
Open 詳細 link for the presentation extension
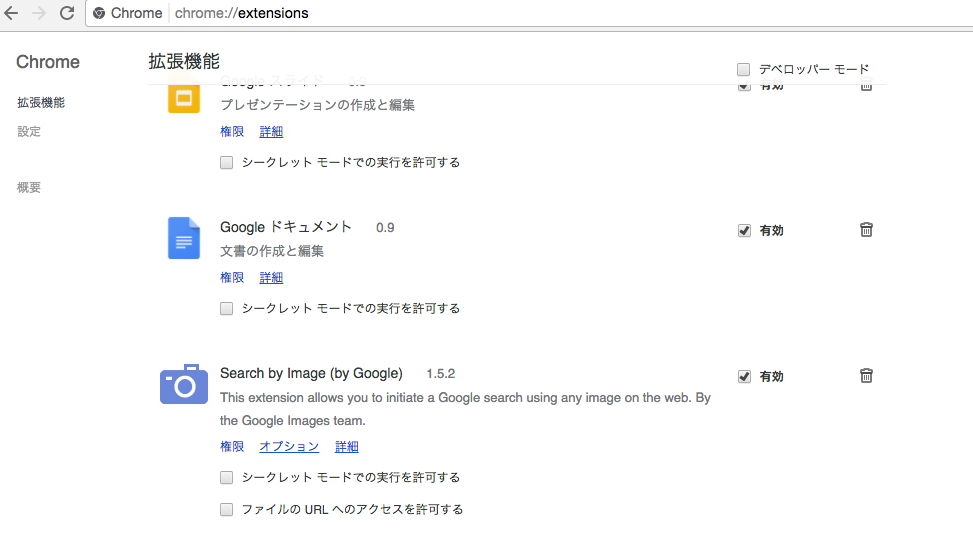[271, 132]
